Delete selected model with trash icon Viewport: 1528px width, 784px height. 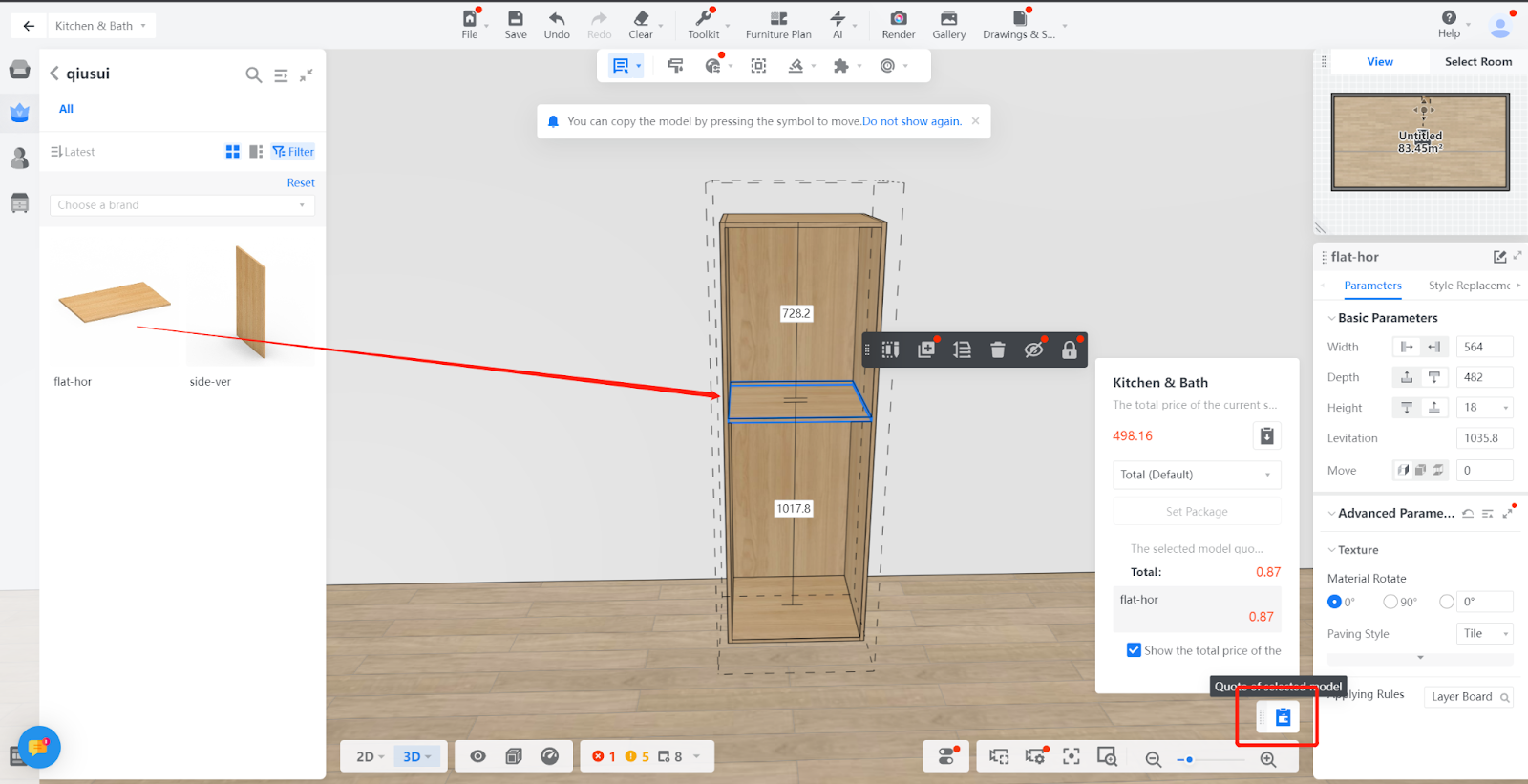click(998, 350)
